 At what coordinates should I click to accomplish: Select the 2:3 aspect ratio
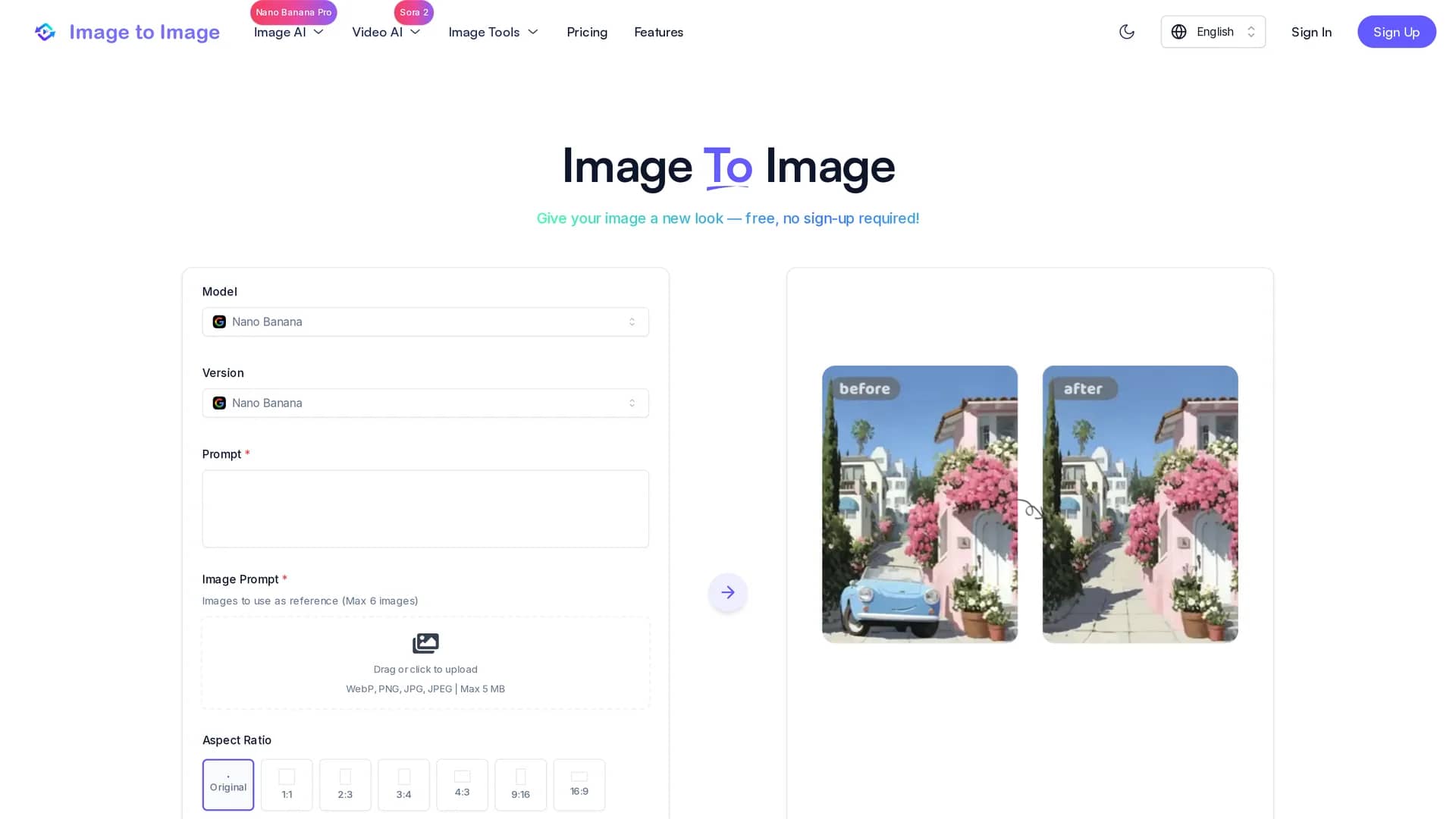pos(345,785)
